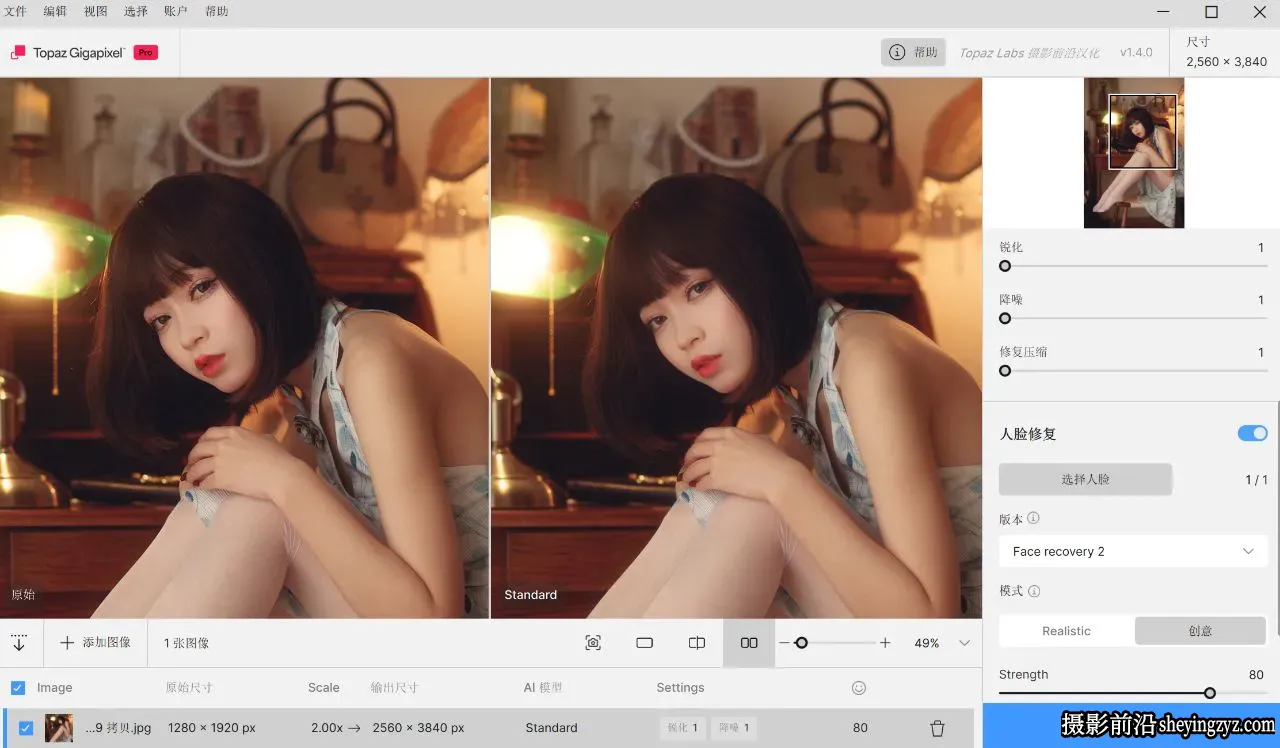Open the 账户 menu
1280x748 pixels.
[175, 12]
